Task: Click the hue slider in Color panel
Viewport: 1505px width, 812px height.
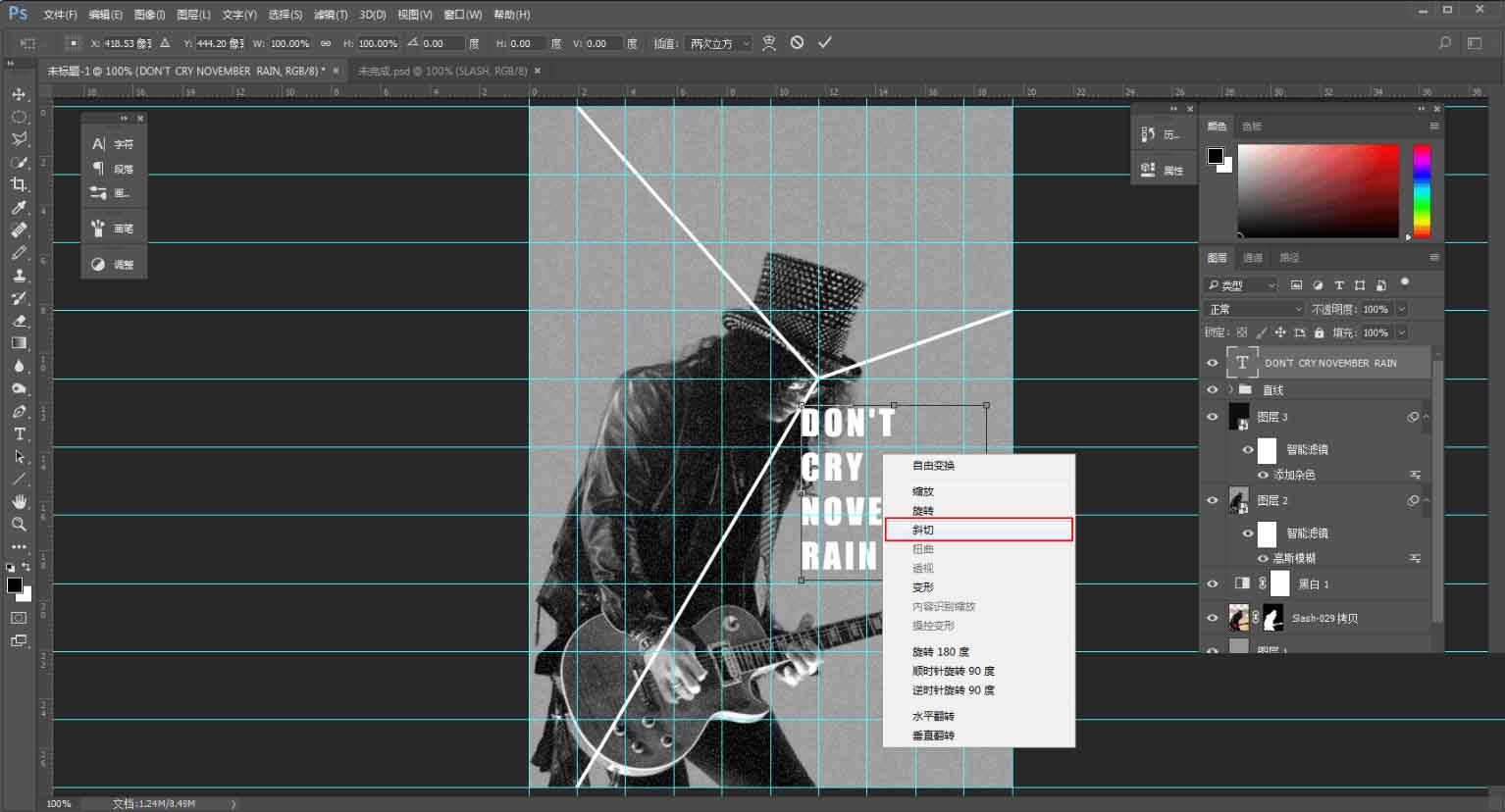Action: coord(1422,191)
